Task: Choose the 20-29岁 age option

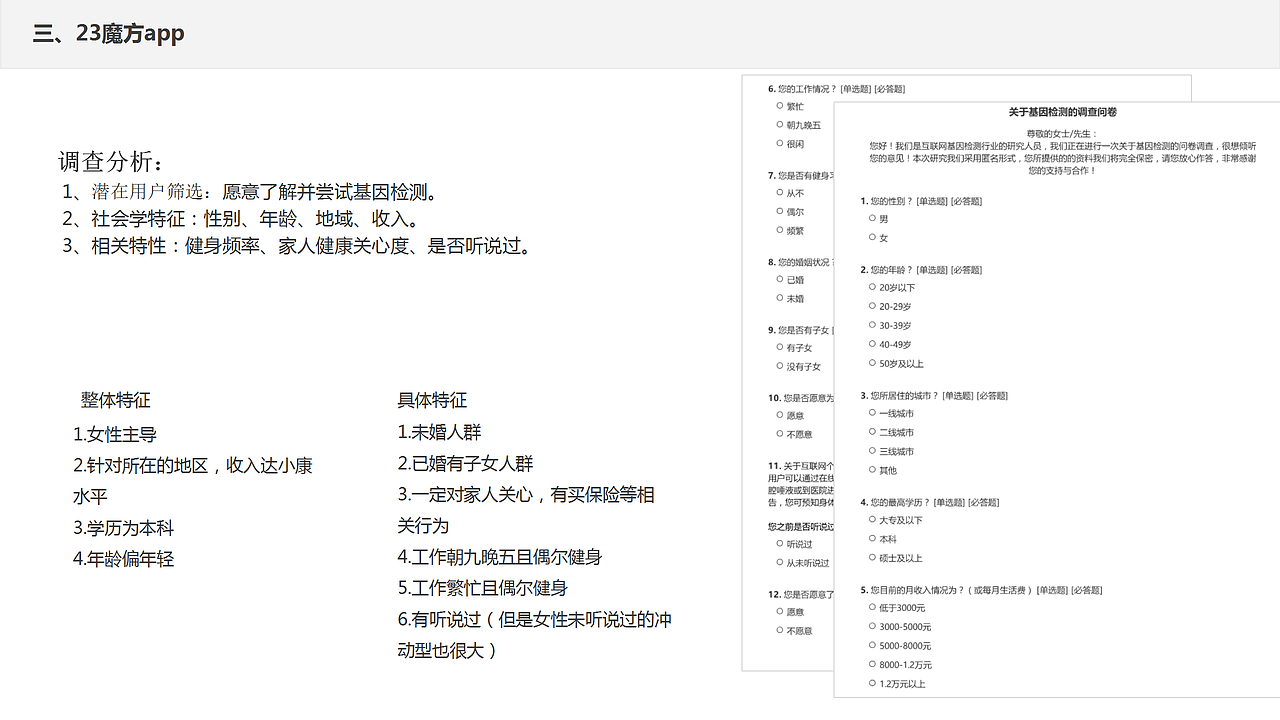Action: 872,306
